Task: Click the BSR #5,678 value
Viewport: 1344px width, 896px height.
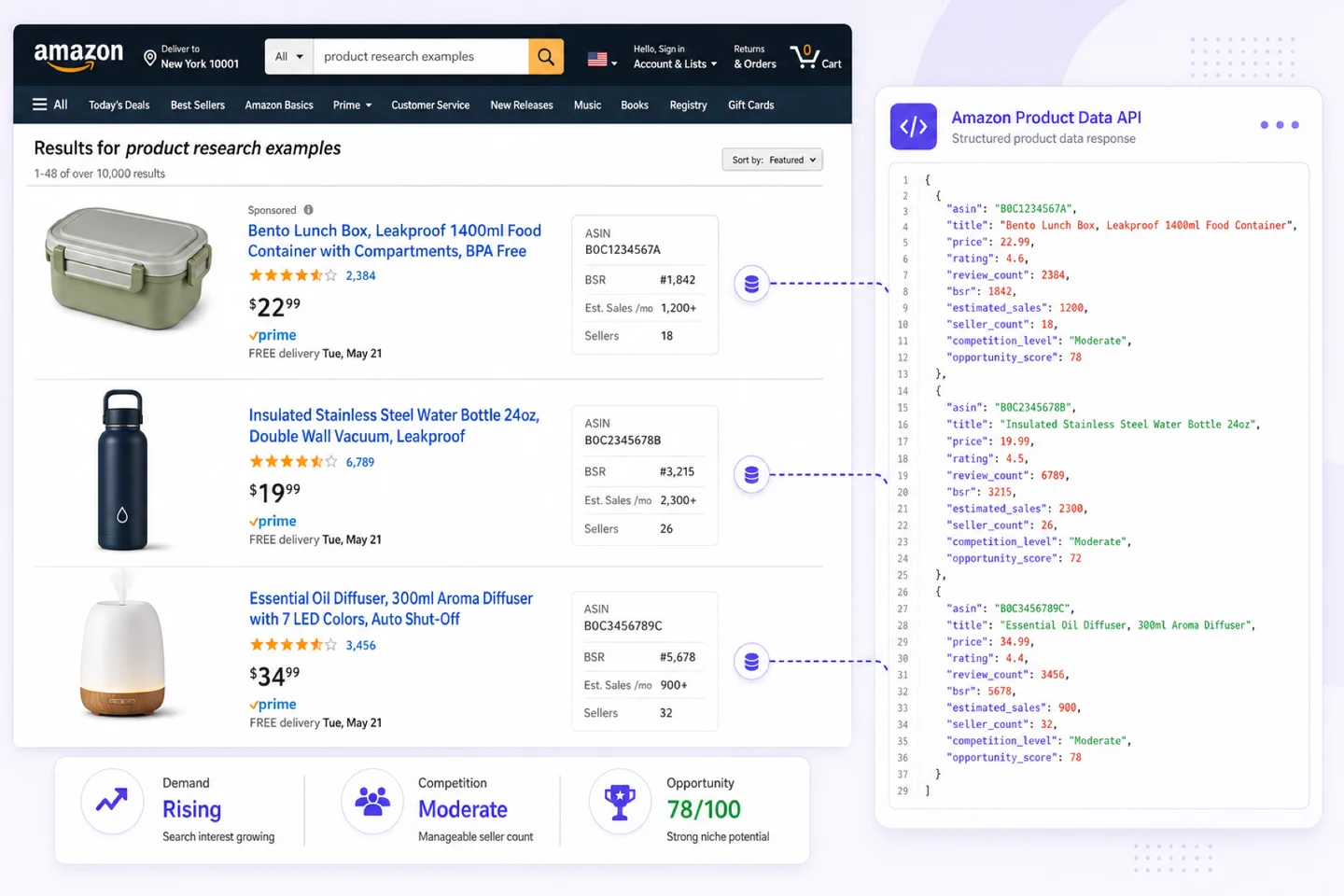Action: 678,657
